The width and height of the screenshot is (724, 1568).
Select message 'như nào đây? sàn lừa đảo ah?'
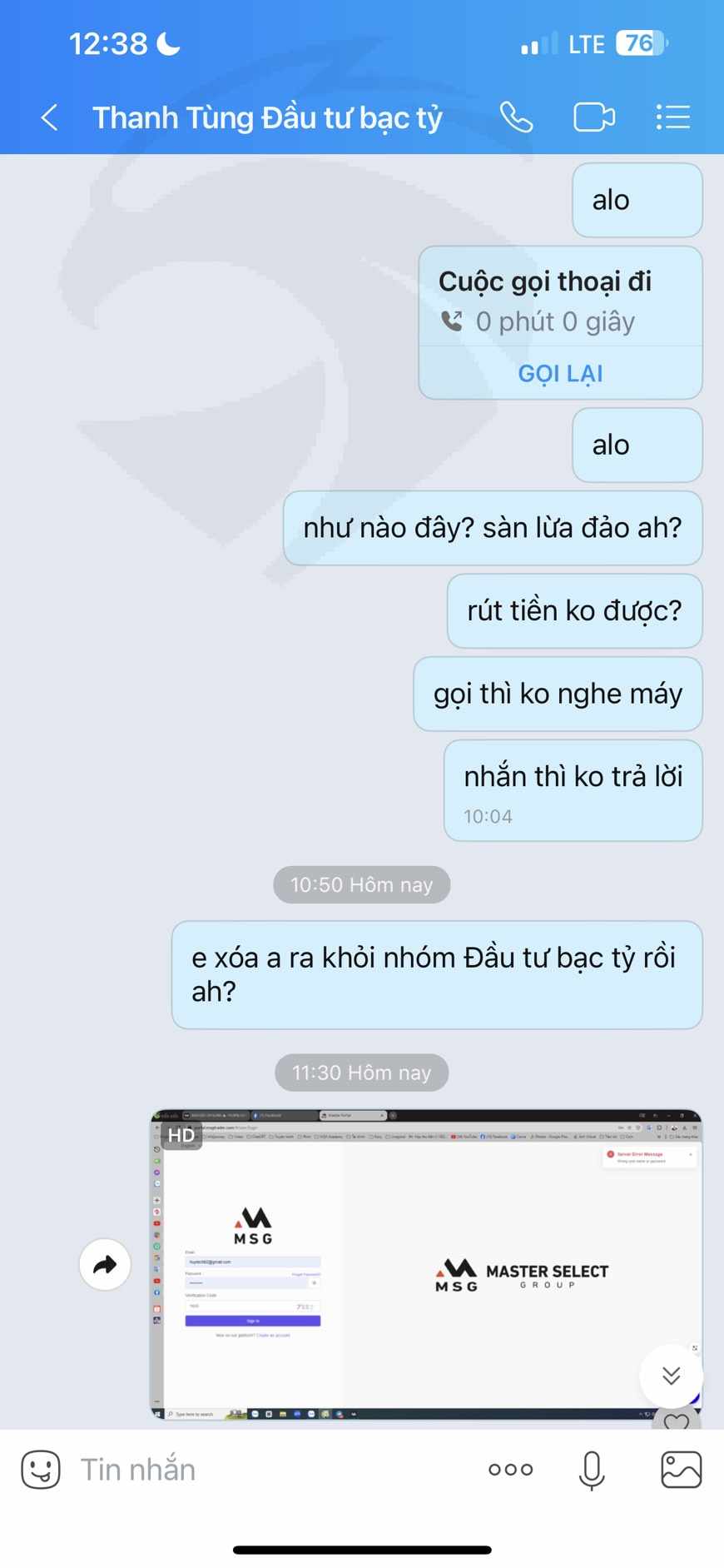[493, 528]
